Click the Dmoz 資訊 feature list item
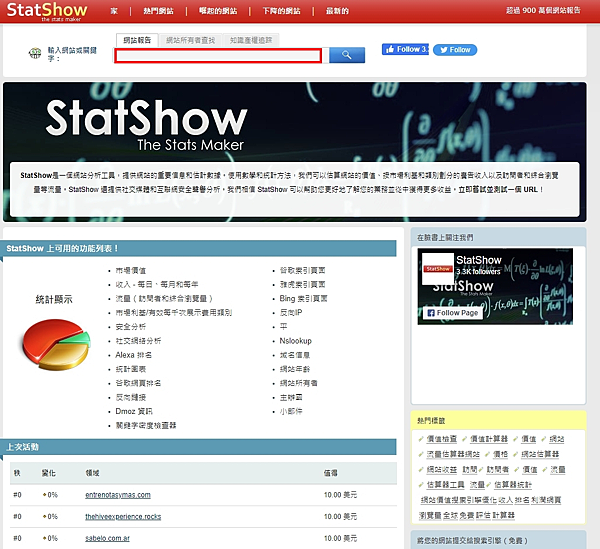Image resolution: width=600 pixels, height=549 pixels. tap(134, 411)
